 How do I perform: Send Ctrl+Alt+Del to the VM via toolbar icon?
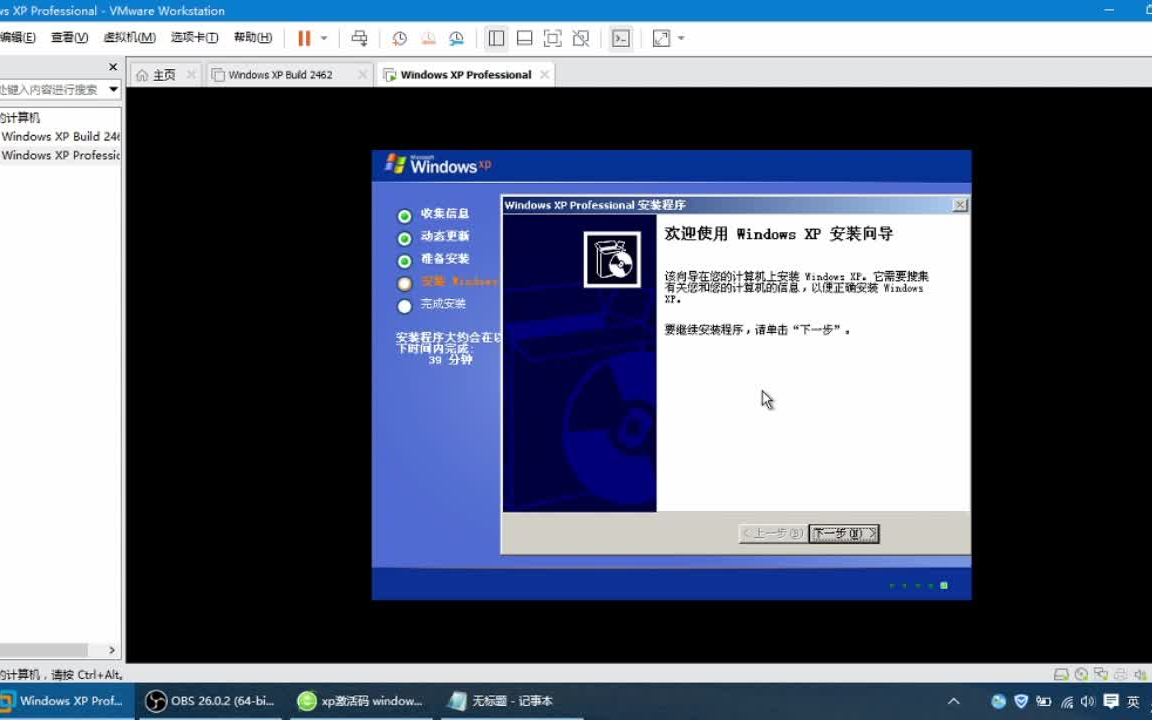pyautogui.click(x=359, y=38)
